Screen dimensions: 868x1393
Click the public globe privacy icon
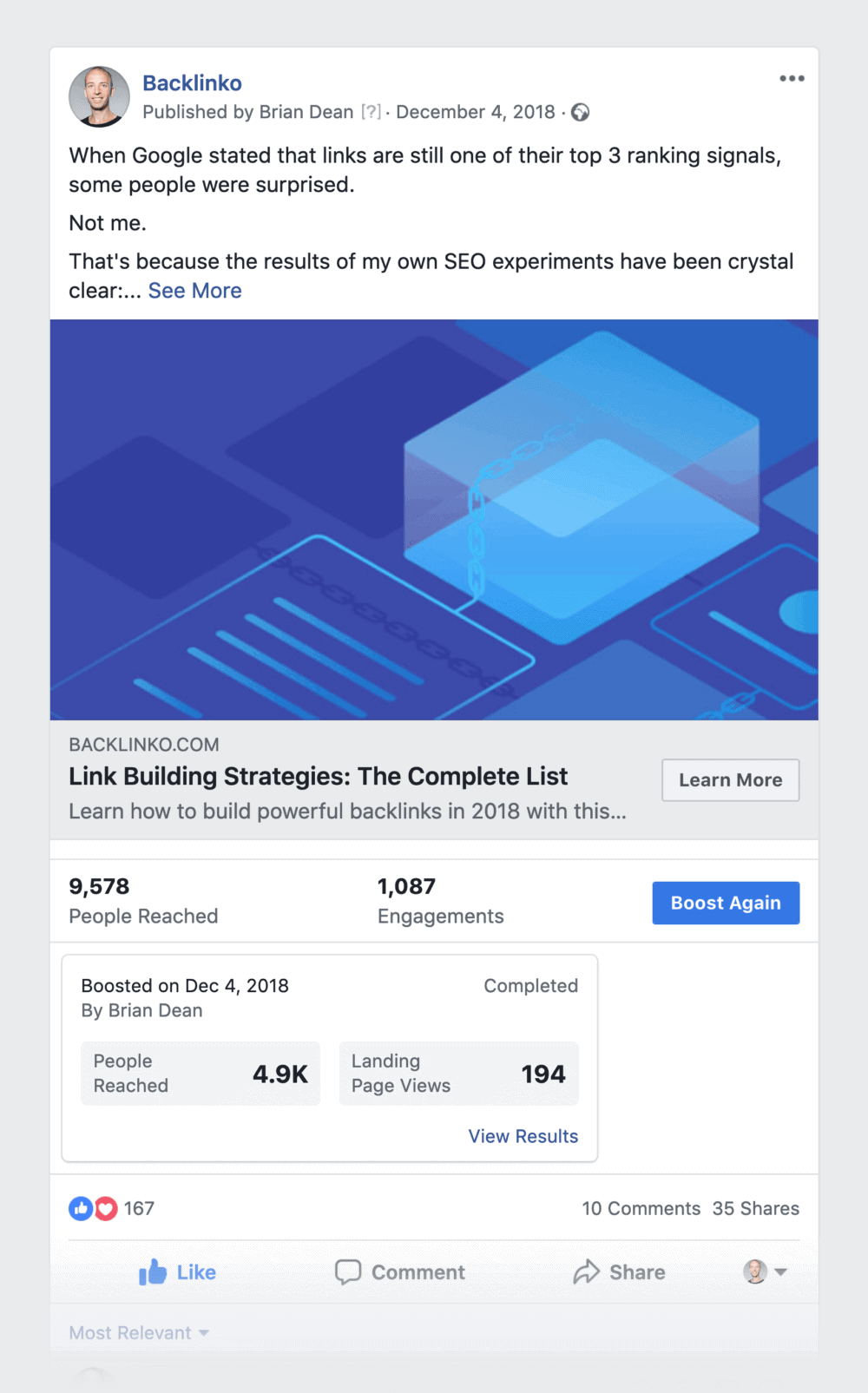point(581,113)
